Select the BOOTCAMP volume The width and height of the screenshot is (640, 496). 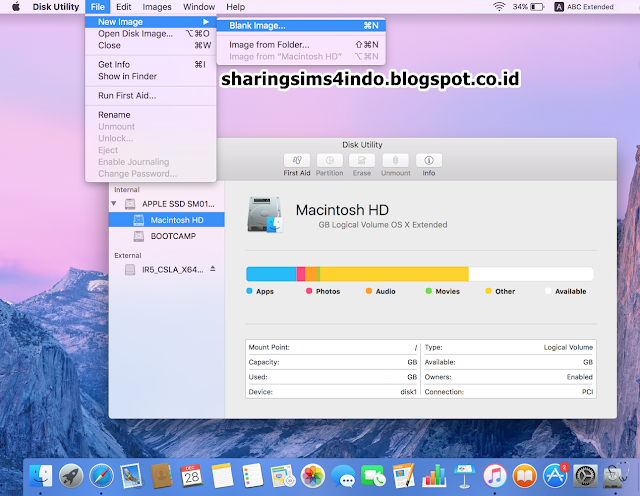click(x=167, y=236)
